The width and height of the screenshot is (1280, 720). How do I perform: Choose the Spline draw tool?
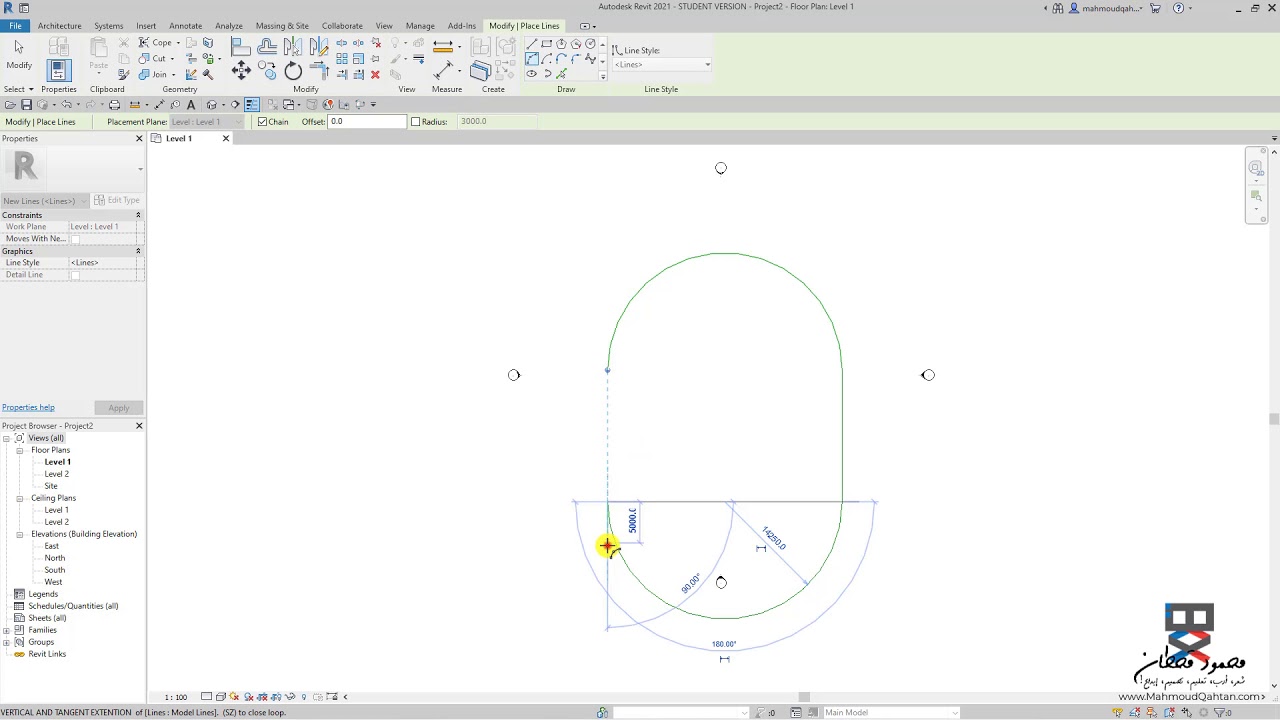(590, 59)
